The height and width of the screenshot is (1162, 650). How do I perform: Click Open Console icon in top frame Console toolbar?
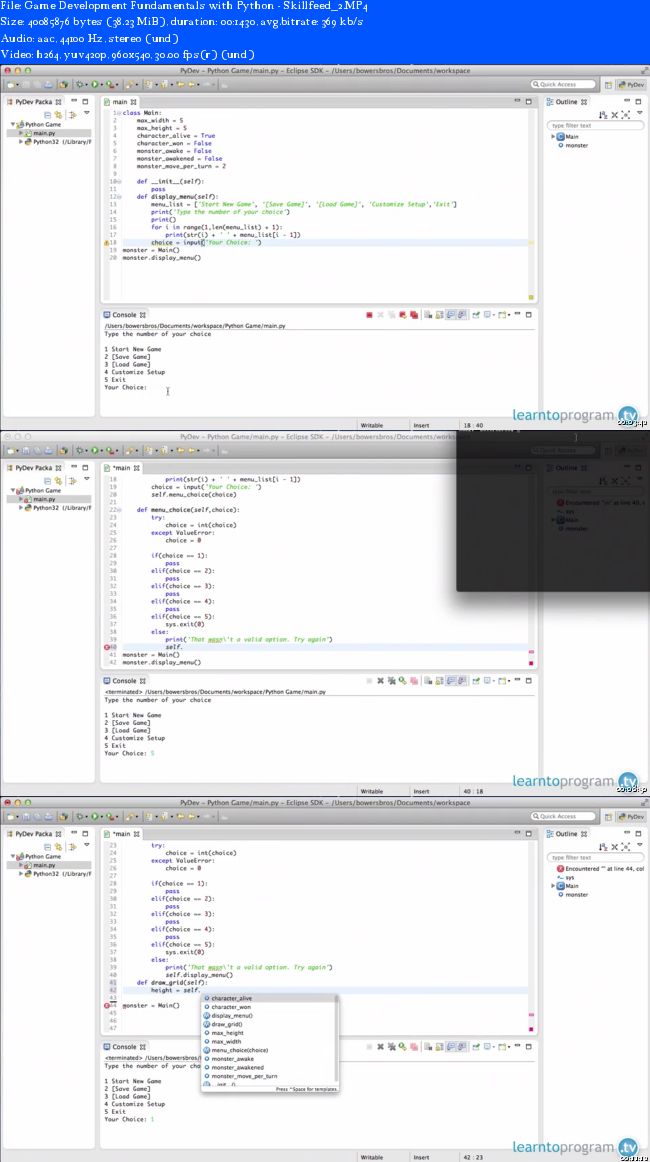coord(503,315)
